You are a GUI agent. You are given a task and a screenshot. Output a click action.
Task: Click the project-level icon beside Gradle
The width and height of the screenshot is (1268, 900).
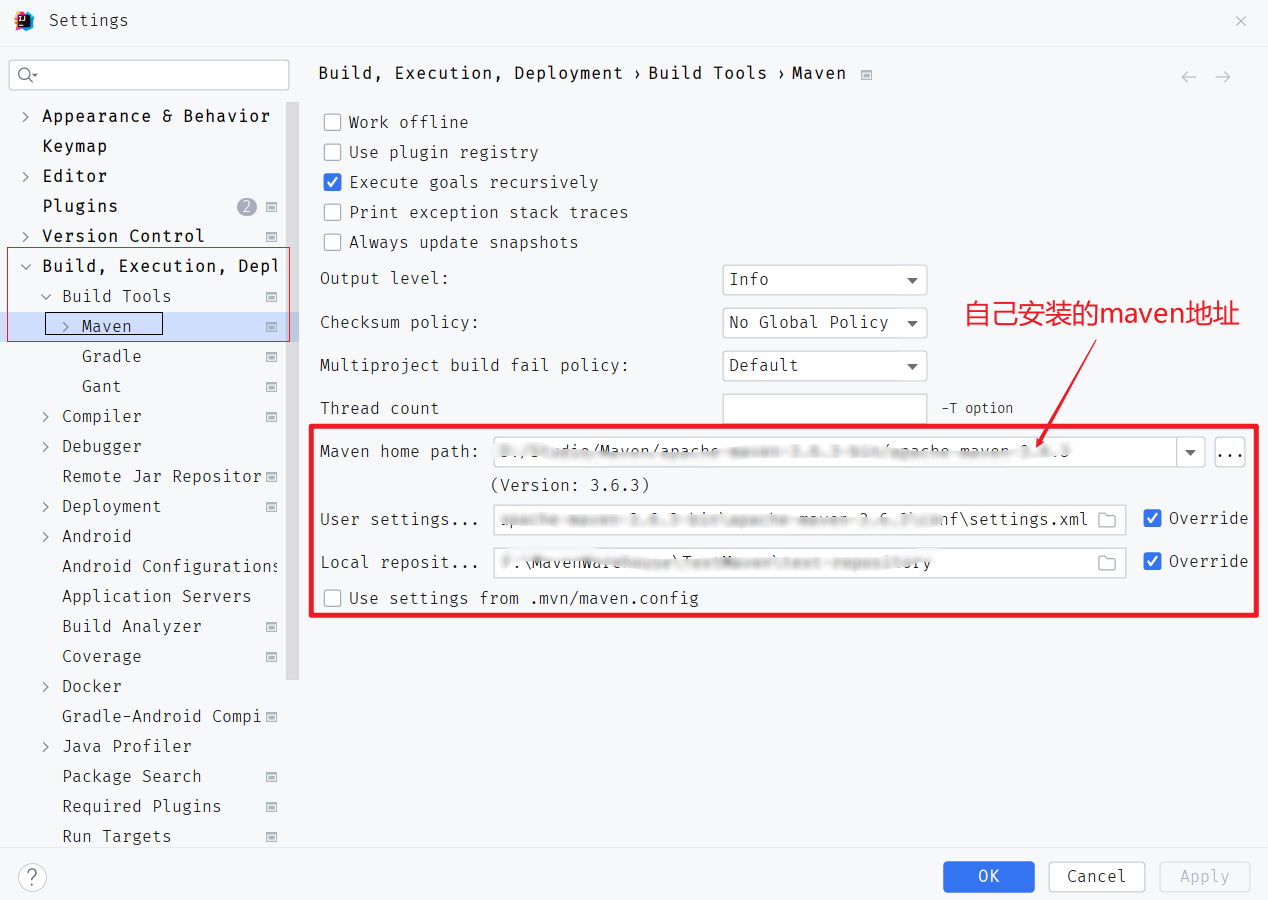271,357
